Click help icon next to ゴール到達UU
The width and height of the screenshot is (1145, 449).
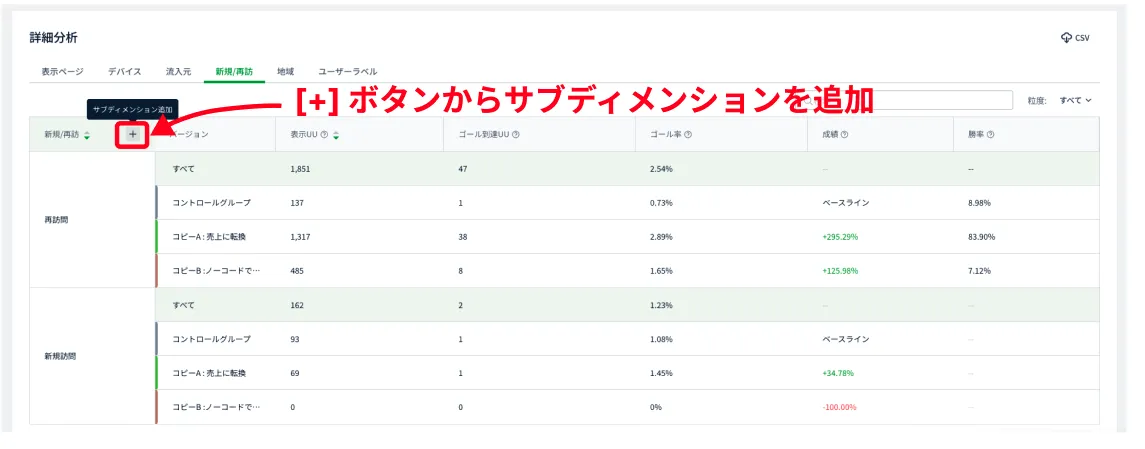pyautogui.click(x=516, y=135)
